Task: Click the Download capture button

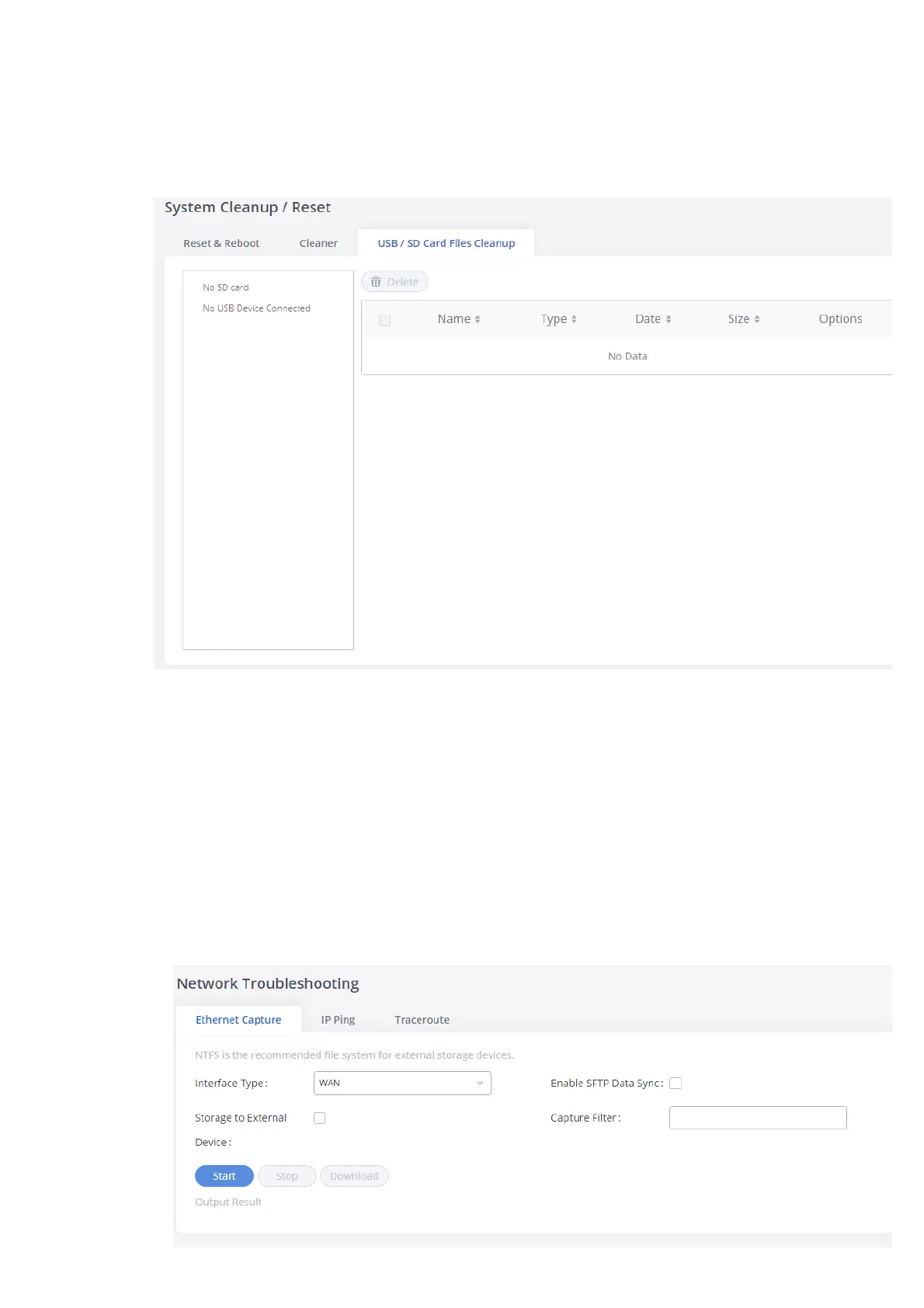Action: pyautogui.click(x=354, y=1176)
